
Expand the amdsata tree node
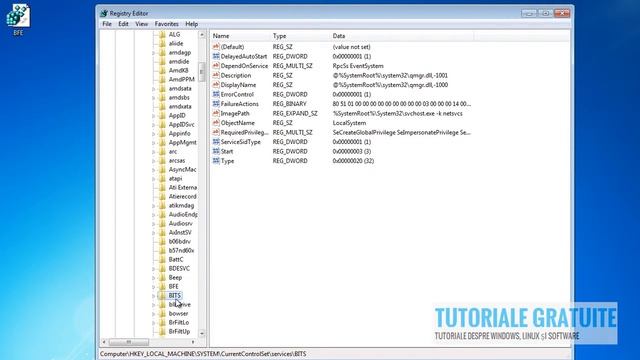(154, 89)
